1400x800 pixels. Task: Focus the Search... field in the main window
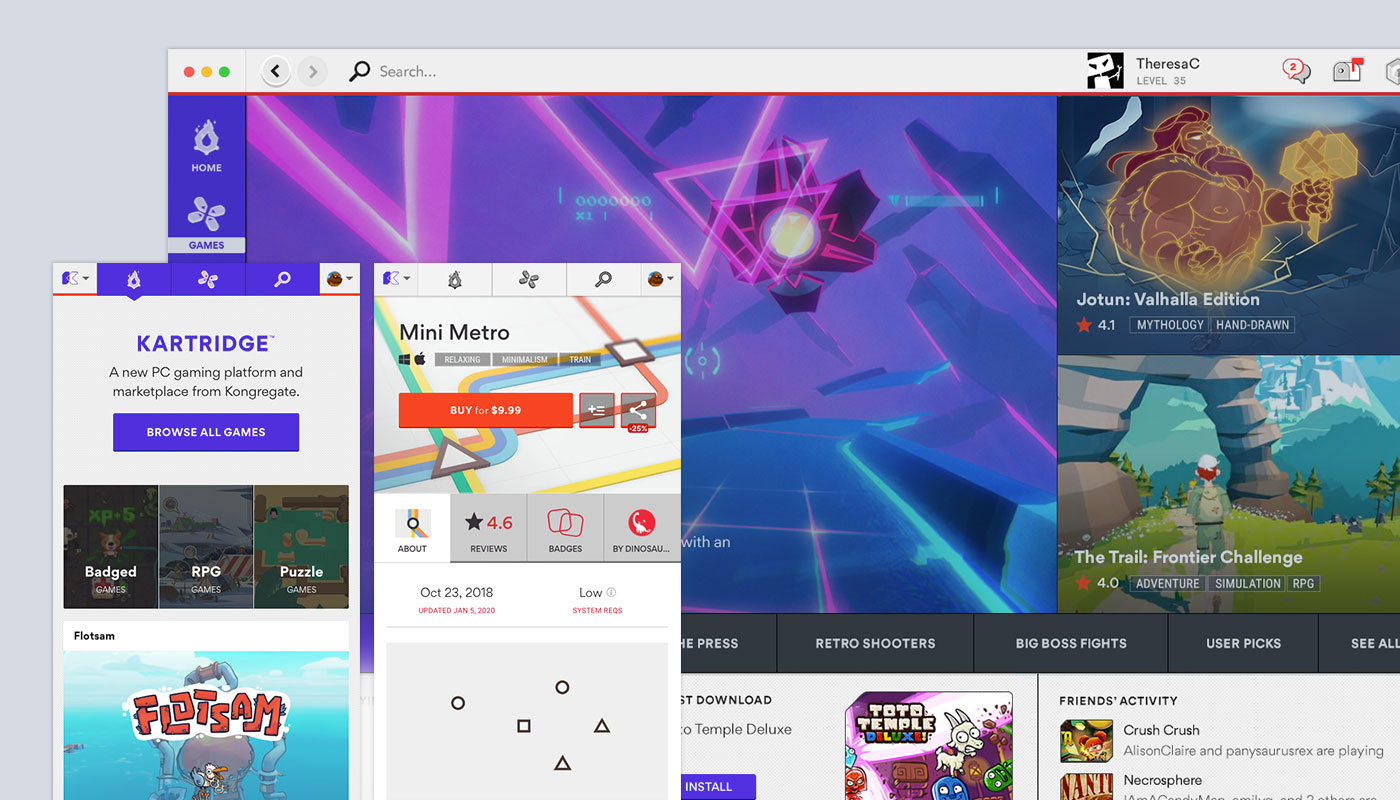[408, 72]
